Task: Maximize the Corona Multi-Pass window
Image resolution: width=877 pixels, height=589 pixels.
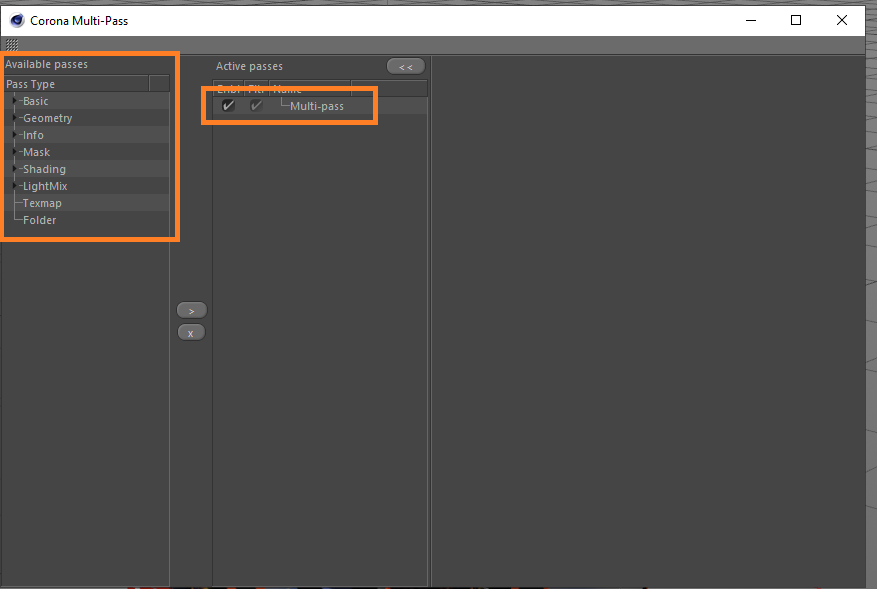Action: (x=796, y=21)
